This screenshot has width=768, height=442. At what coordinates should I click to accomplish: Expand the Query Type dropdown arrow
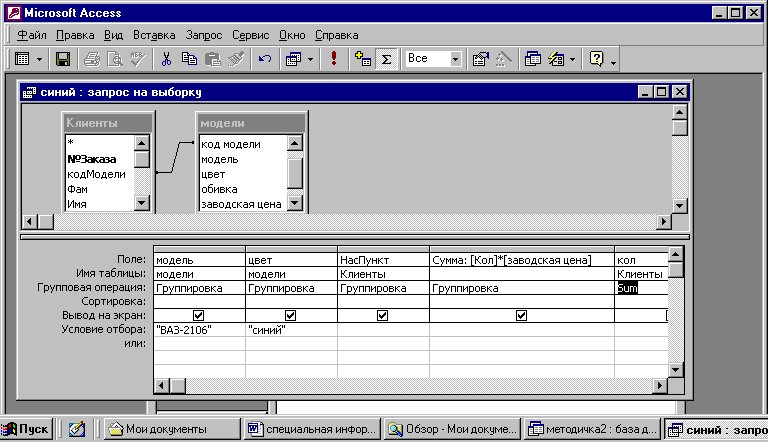pos(311,59)
